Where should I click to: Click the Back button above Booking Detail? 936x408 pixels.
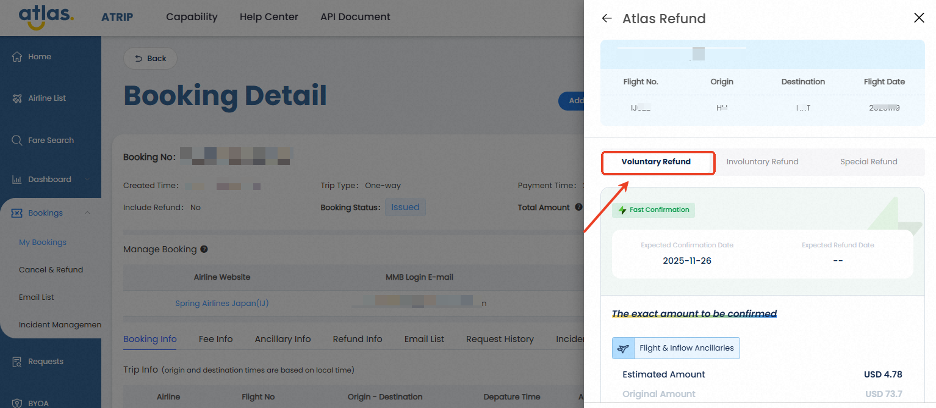(x=150, y=59)
